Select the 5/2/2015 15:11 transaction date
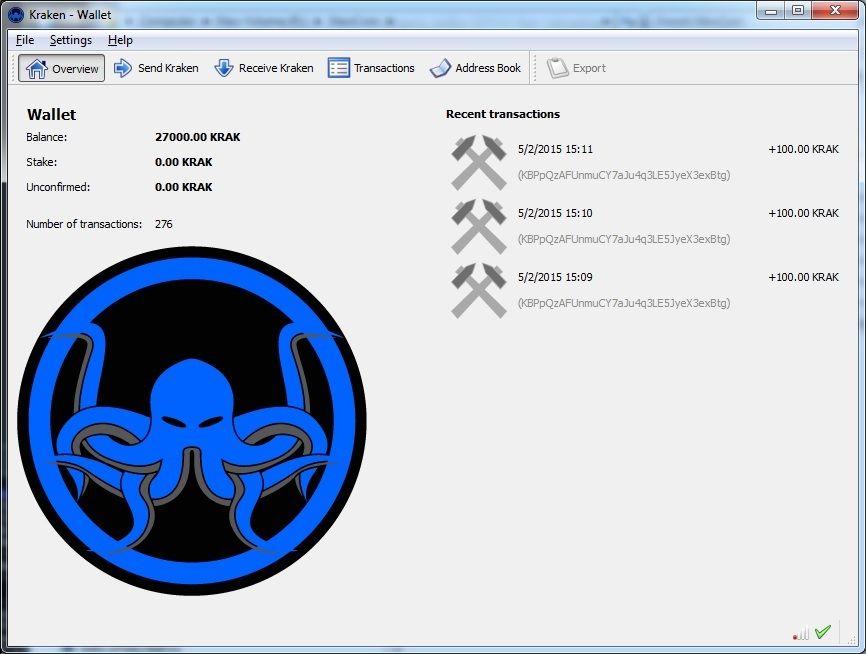Image resolution: width=866 pixels, height=654 pixels. coord(555,149)
